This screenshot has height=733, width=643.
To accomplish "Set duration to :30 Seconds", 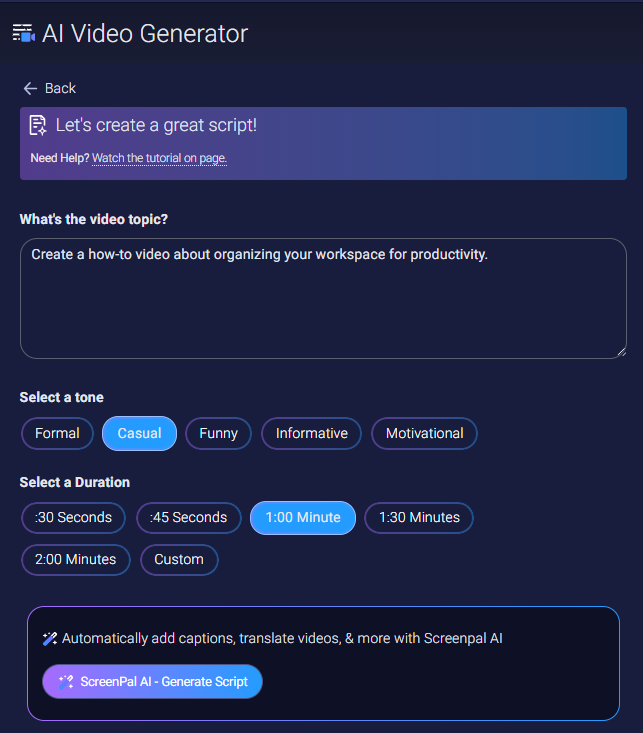I will click(73, 517).
